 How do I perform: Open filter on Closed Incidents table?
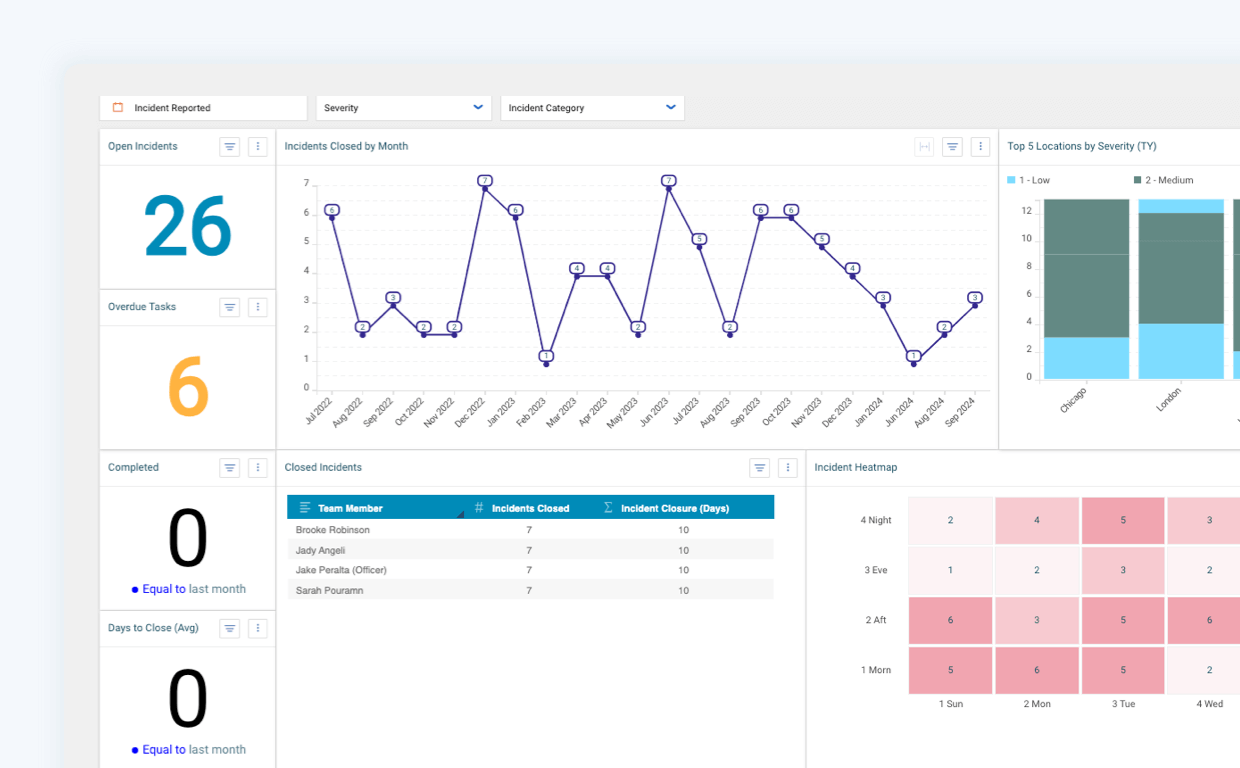[x=760, y=468]
